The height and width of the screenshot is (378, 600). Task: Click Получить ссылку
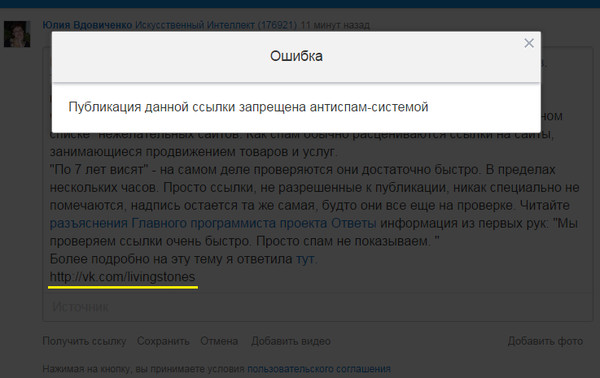click(84, 341)
